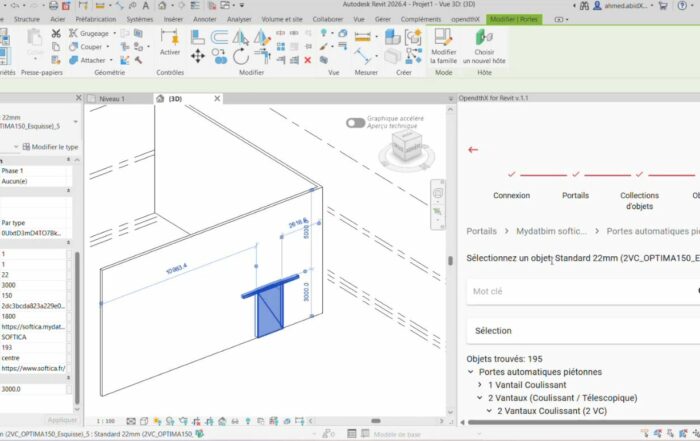
Task: Collapse Portes automatiques piétonnes tree node
Action: point(471,372)
